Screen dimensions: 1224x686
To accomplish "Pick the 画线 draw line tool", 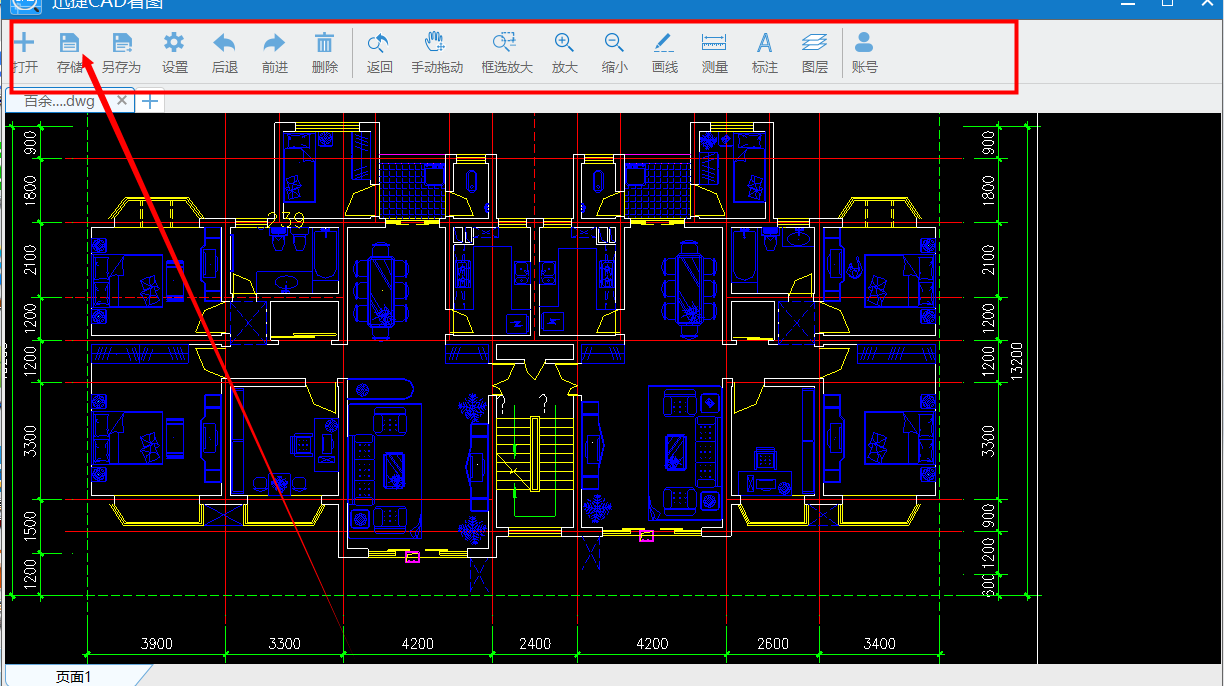I will [x=664, y=53].
